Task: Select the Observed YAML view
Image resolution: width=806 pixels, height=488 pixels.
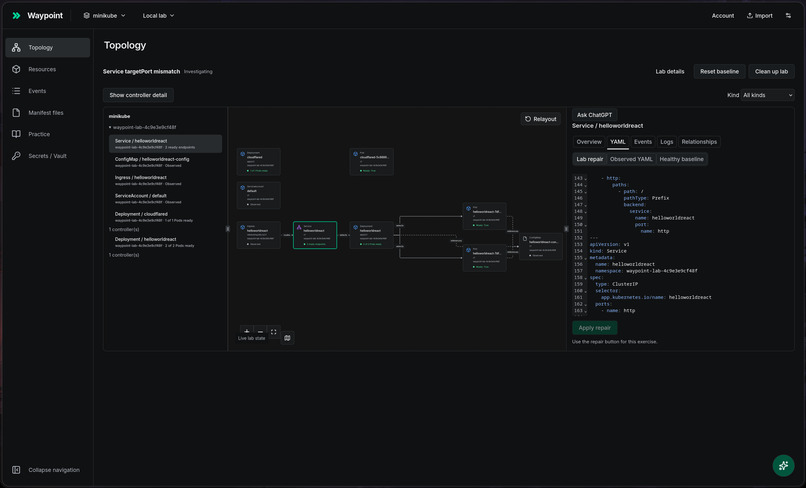Action: pos(631,159)
